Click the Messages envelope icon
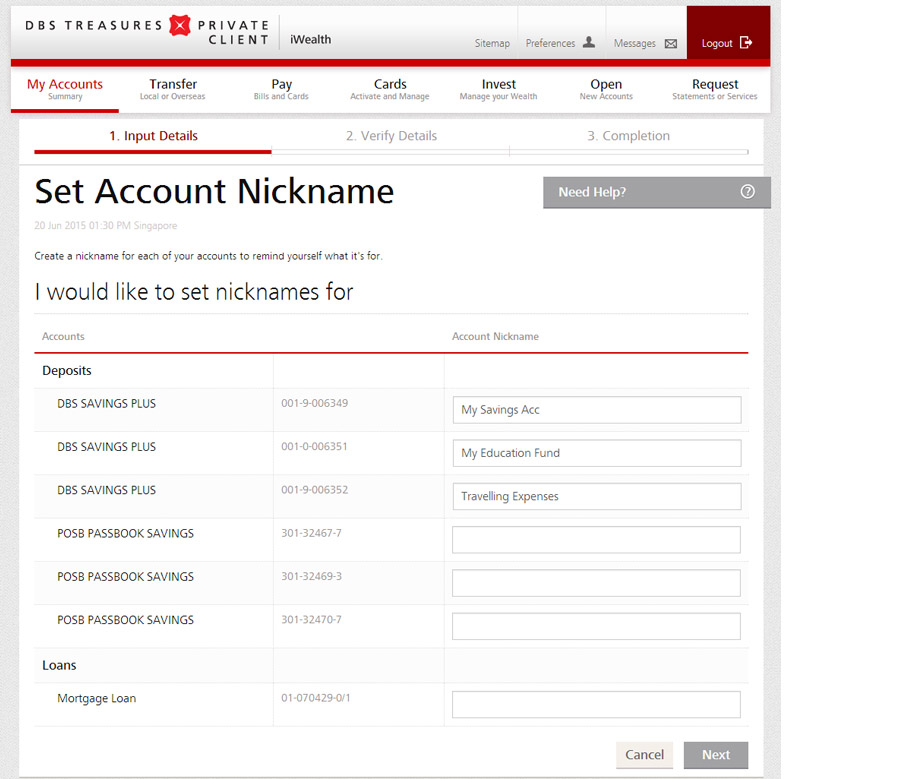The height and width of the screenshot is (779, 910). coord(670,44)
